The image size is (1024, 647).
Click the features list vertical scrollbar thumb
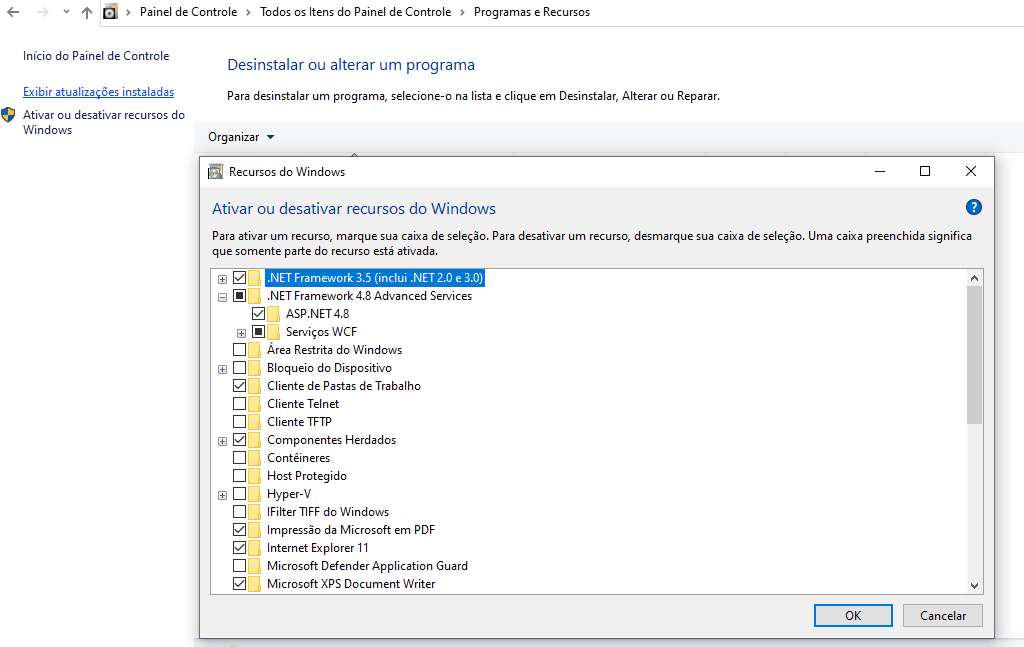tap(974, 355)
